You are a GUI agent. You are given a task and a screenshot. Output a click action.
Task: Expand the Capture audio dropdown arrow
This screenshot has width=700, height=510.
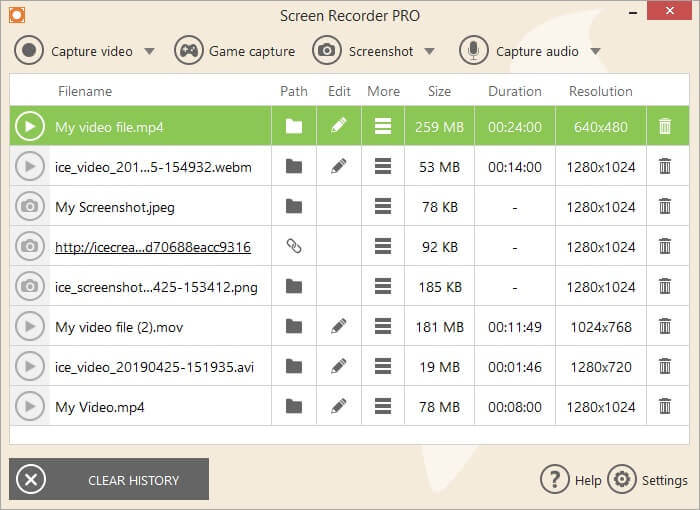[x=595, y=51]
